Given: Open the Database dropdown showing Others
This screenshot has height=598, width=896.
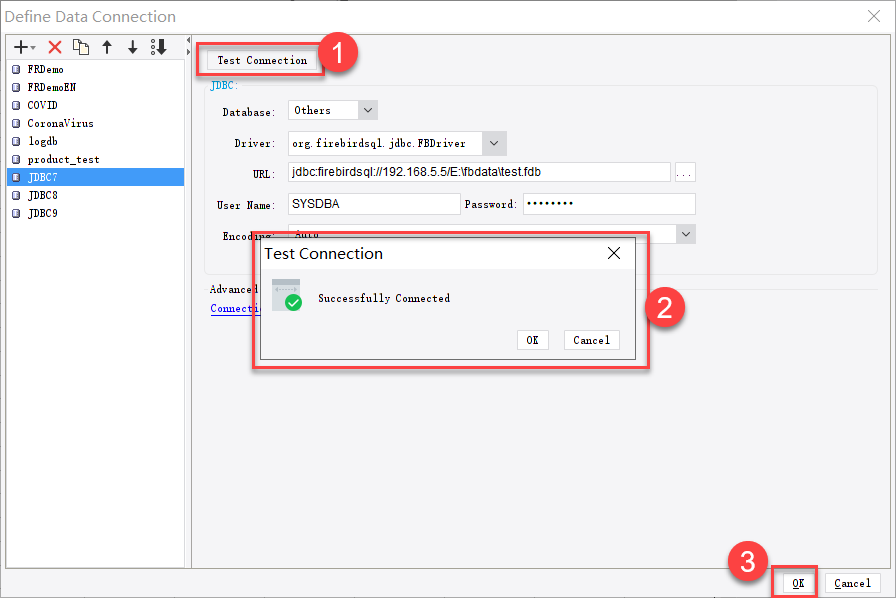Looking at the screenshot, I should (367, 110).
